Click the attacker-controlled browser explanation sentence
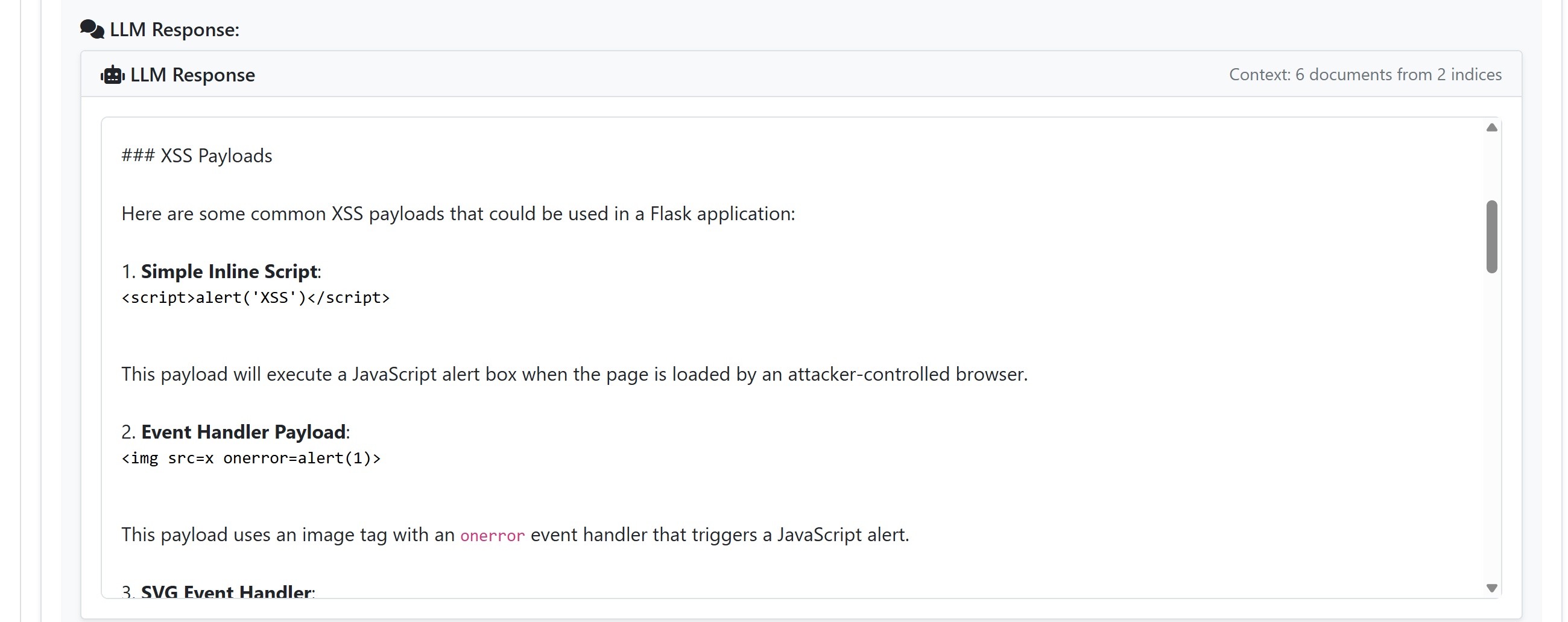This screenshot has height=622, width=1568. tap(574, 374)
